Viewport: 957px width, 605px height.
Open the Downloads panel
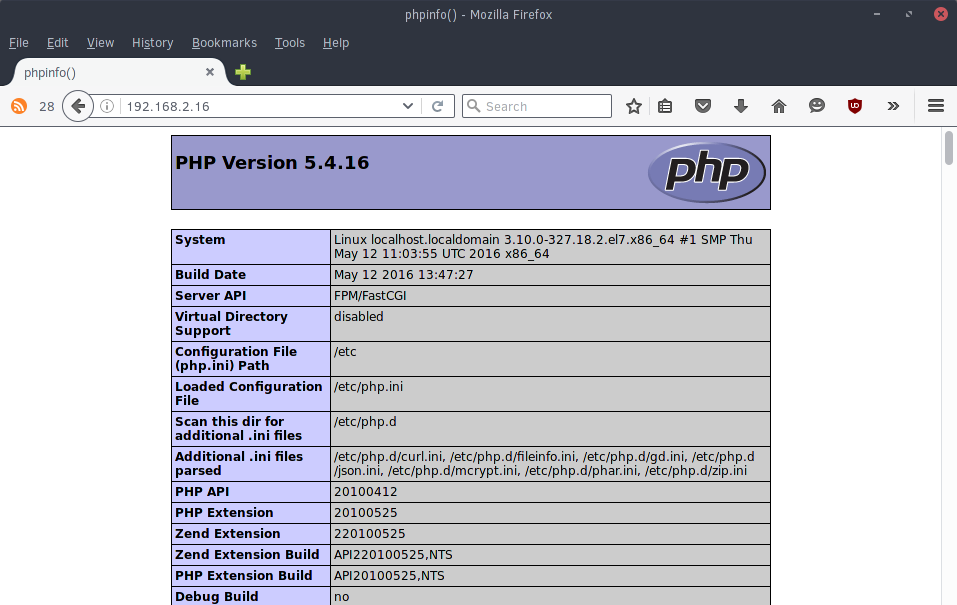click(741, 106)
